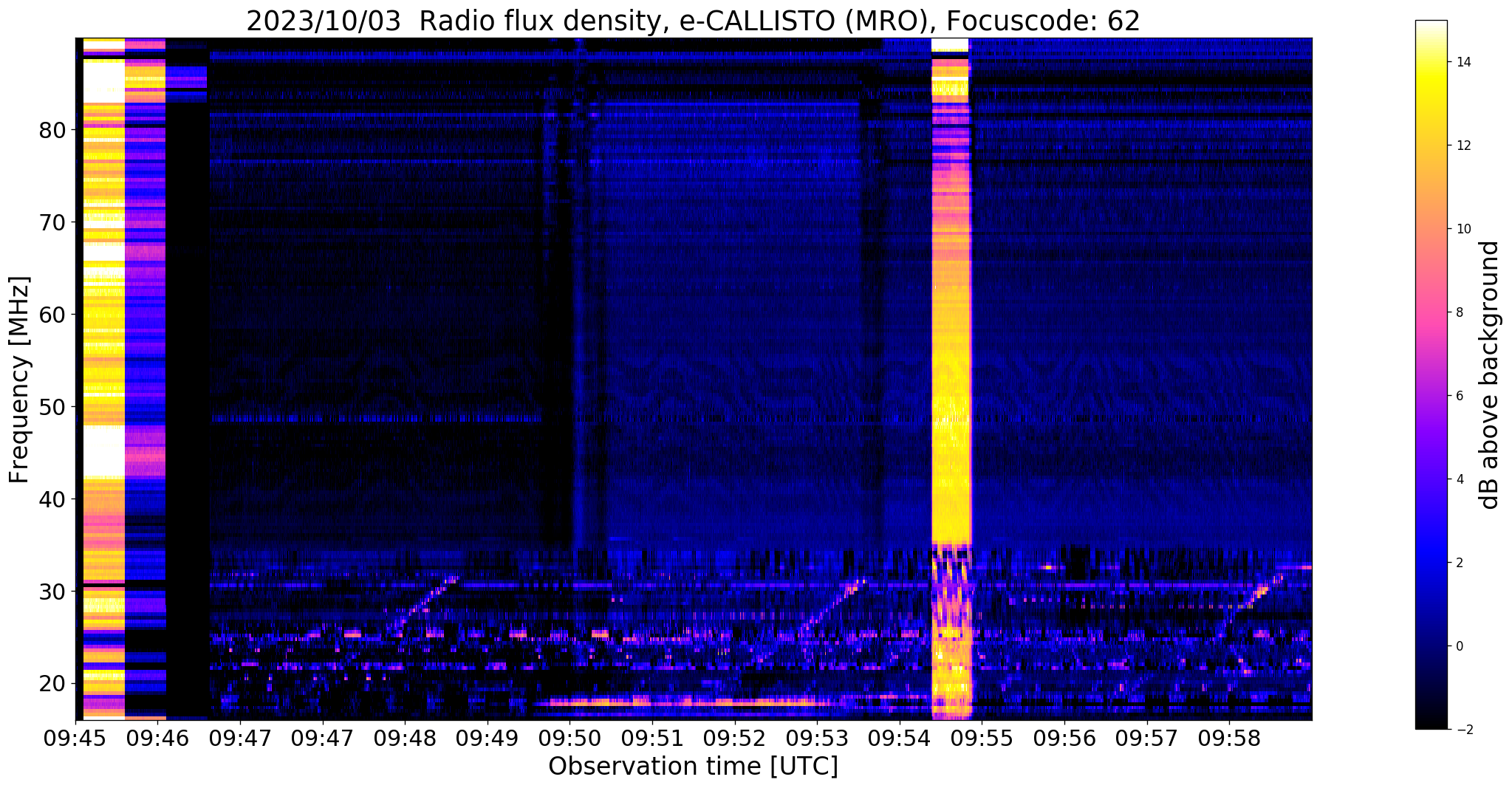
Task: Click the 30 tick on frequency axis
Action: (x=52, y=592)
